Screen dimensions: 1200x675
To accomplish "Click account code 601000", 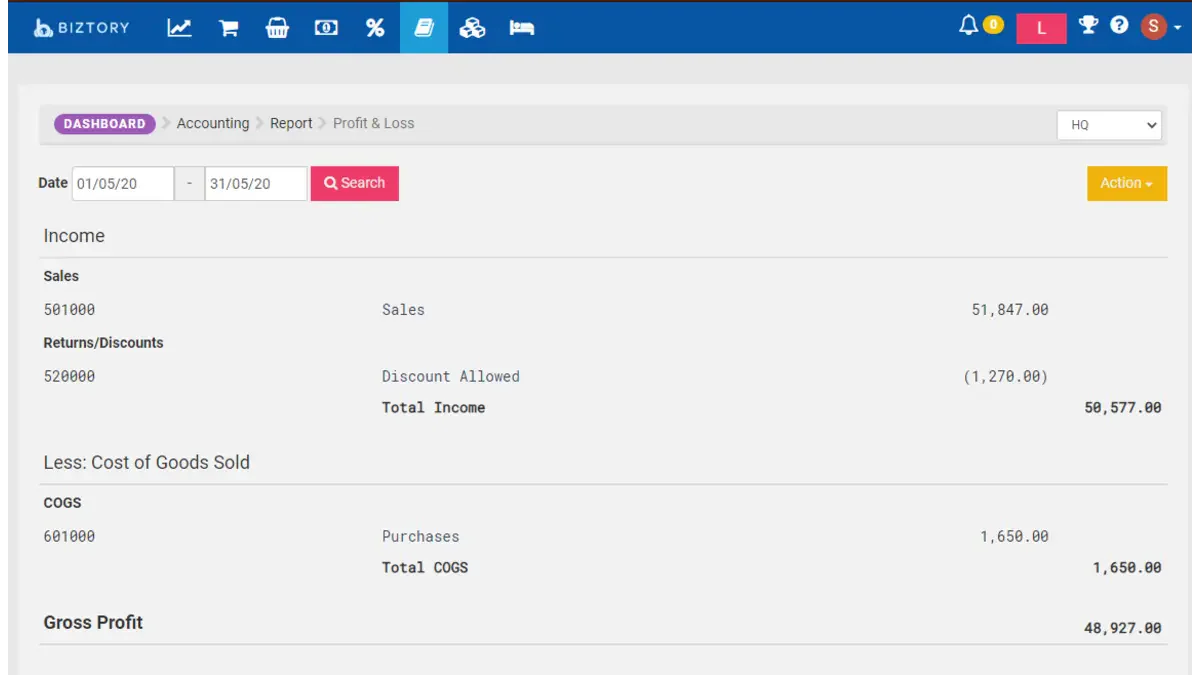I will (x=69, y=537).
